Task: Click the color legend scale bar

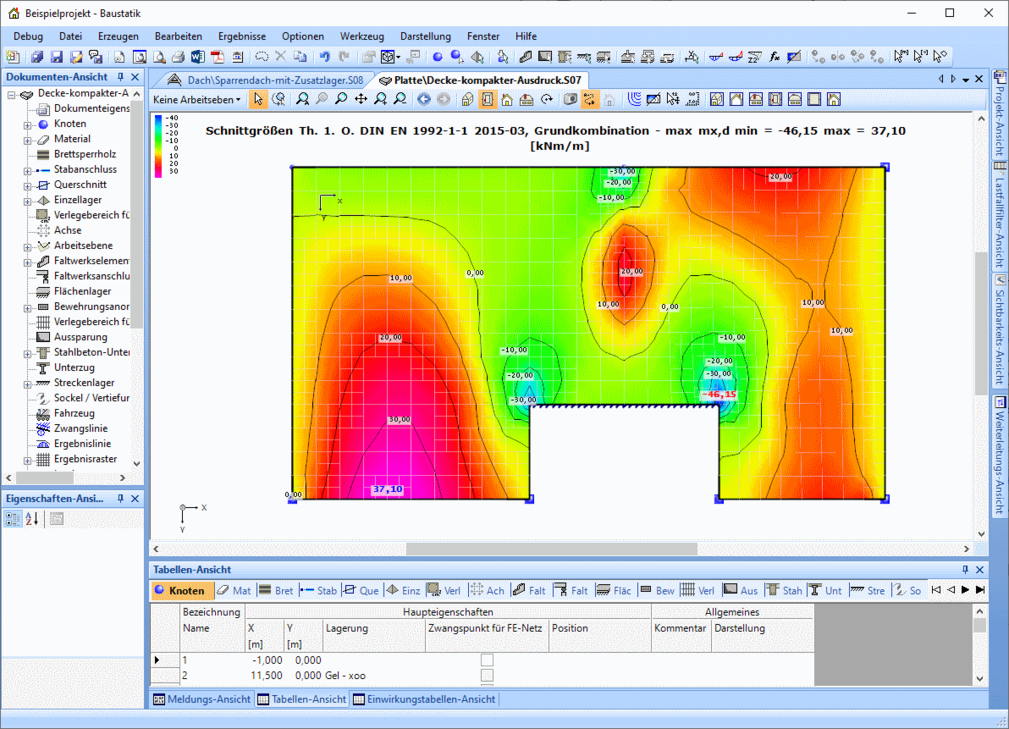Action: 158,146
